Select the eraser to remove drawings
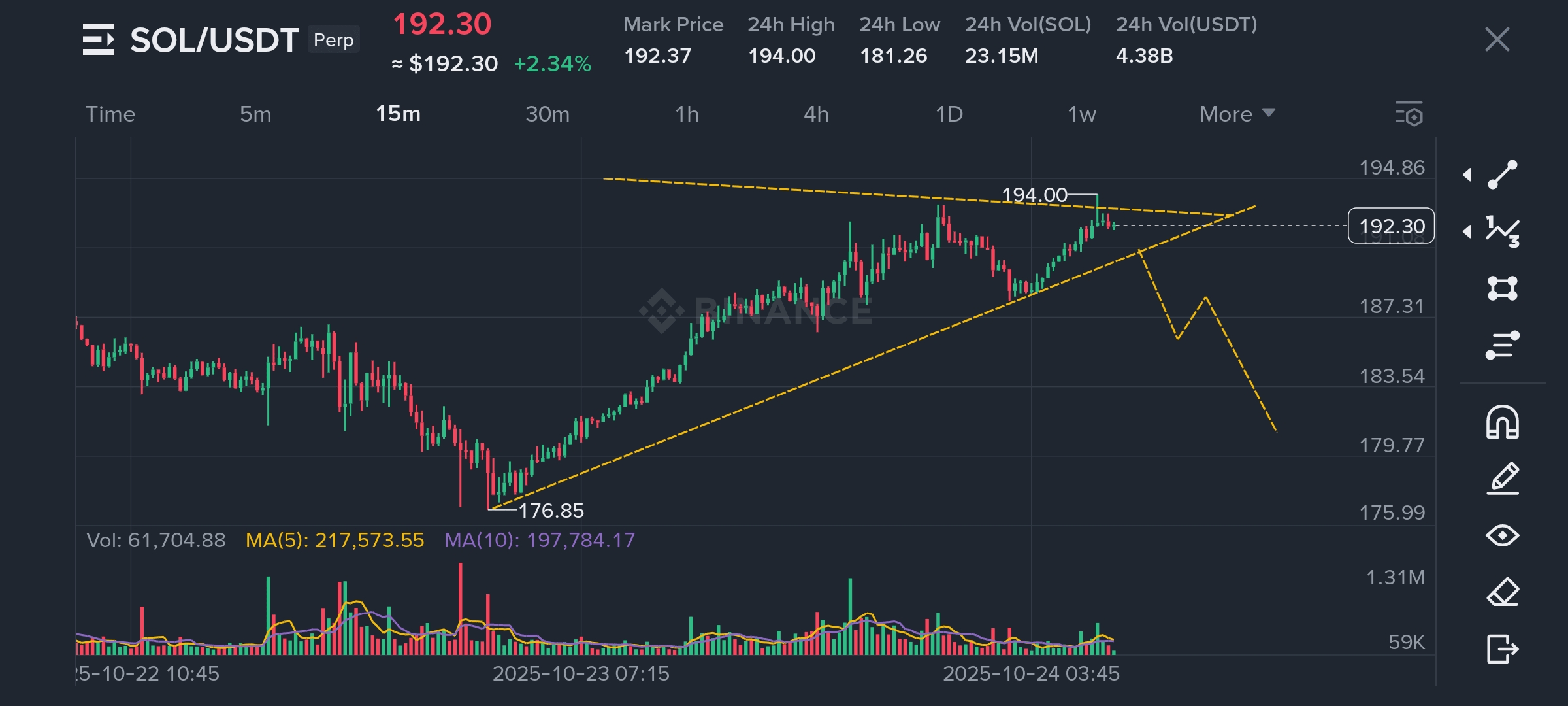 click(x=1502, y=592)
